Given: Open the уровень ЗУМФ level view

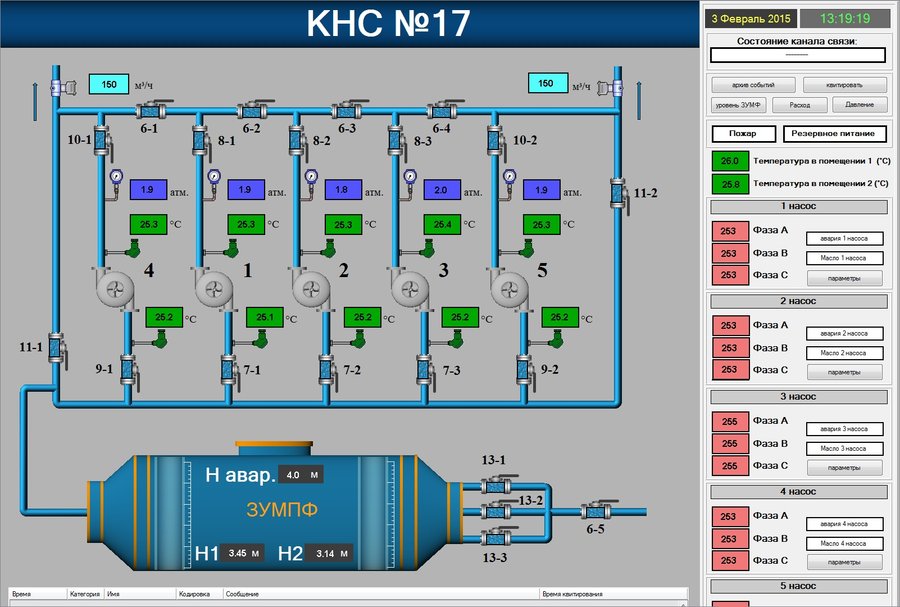Looking at the screenshot, I should (739, 104).
